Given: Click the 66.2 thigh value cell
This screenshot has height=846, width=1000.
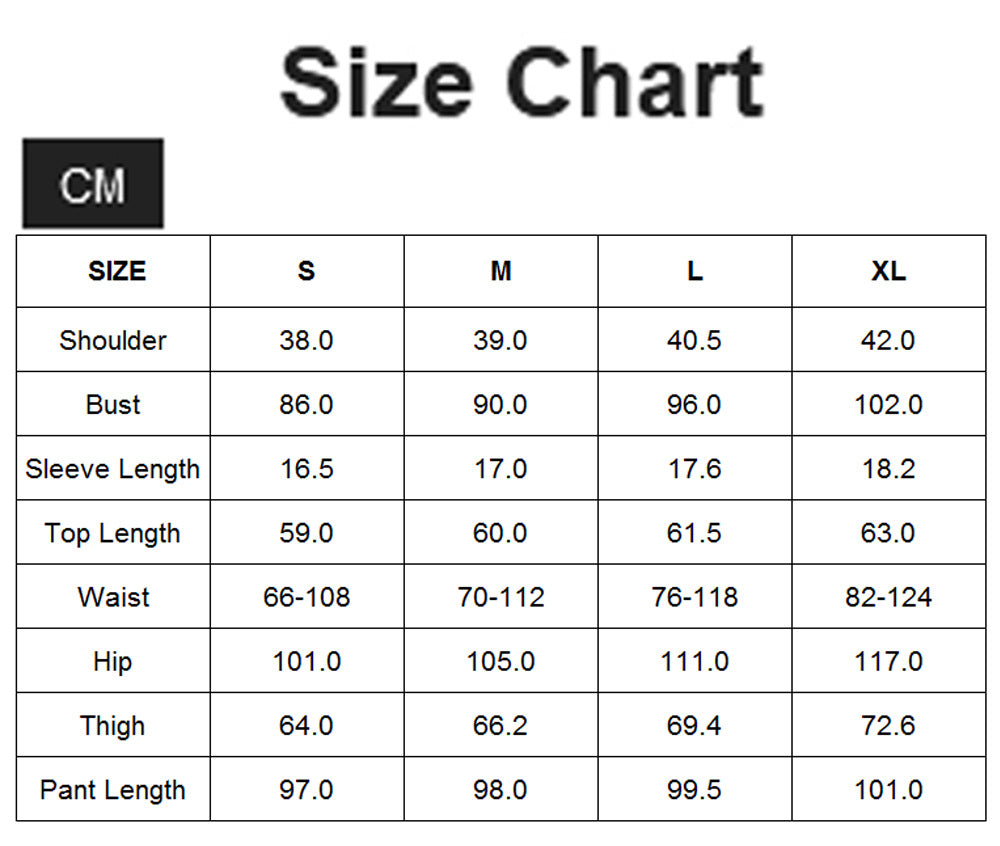Looking at the screenshot, I should pos(501,726).
